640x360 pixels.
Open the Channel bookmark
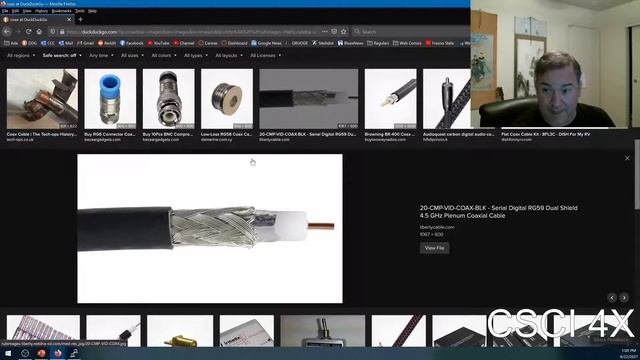(184, 43)
